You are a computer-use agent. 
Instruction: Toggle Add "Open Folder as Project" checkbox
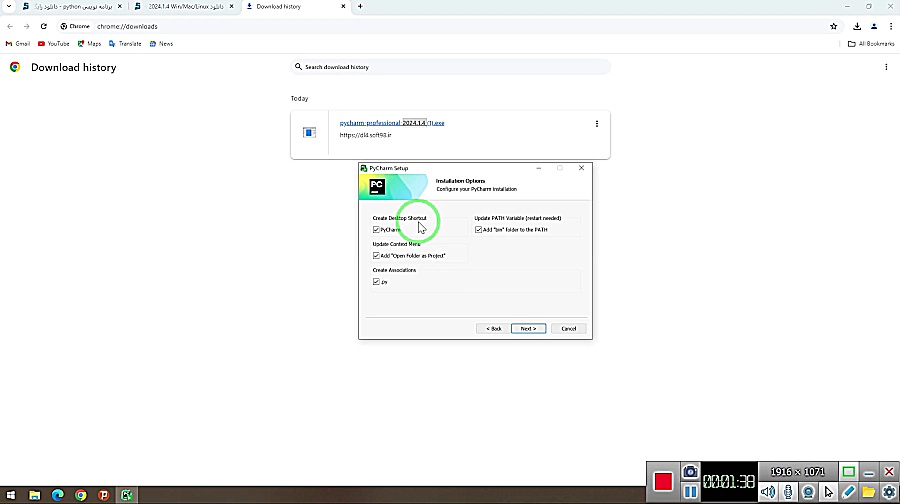click(x=376, y=256)
